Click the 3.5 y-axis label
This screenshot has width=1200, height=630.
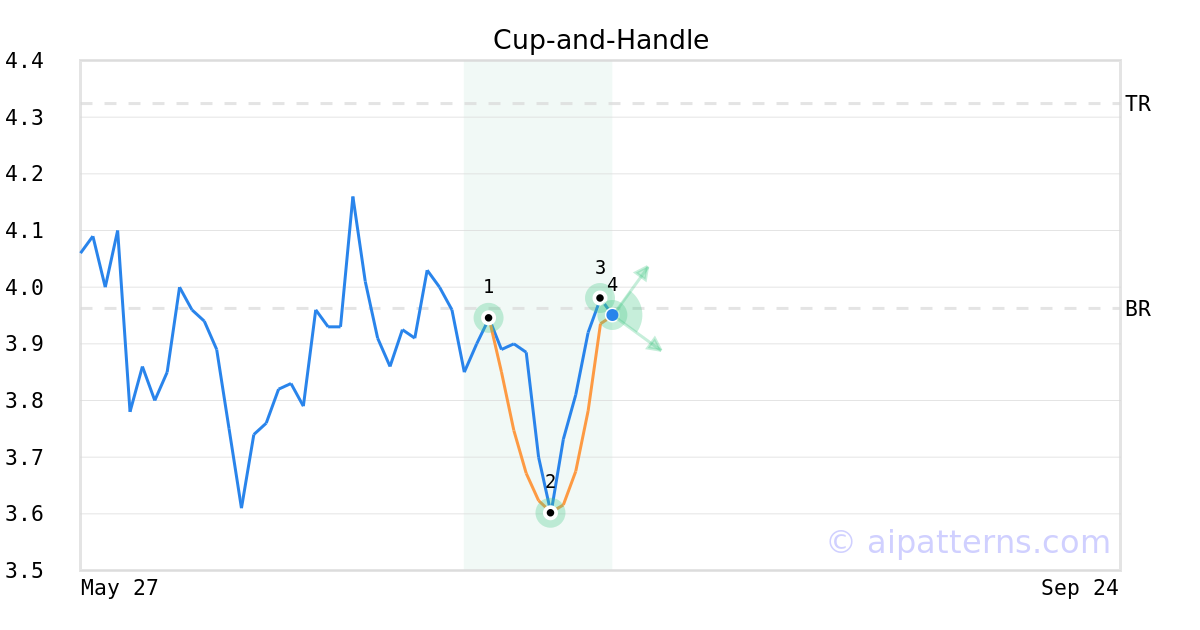tap(24, 571)
